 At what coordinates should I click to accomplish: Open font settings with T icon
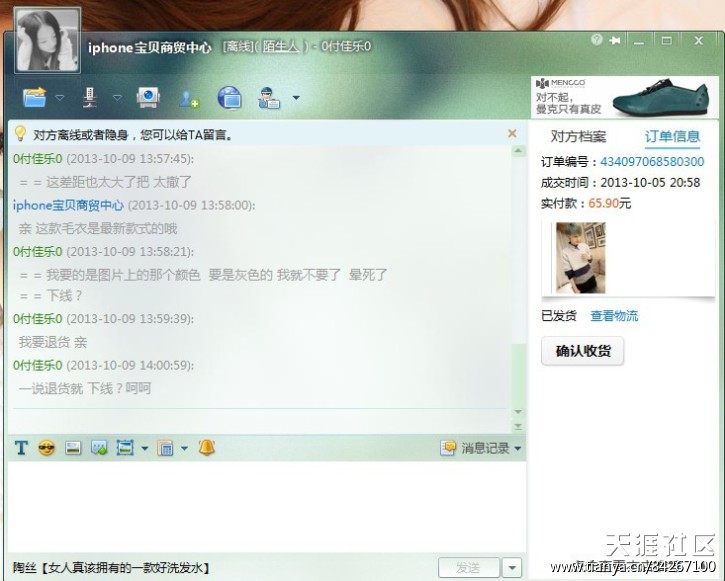pyautogui.click(x=21, y=448)
